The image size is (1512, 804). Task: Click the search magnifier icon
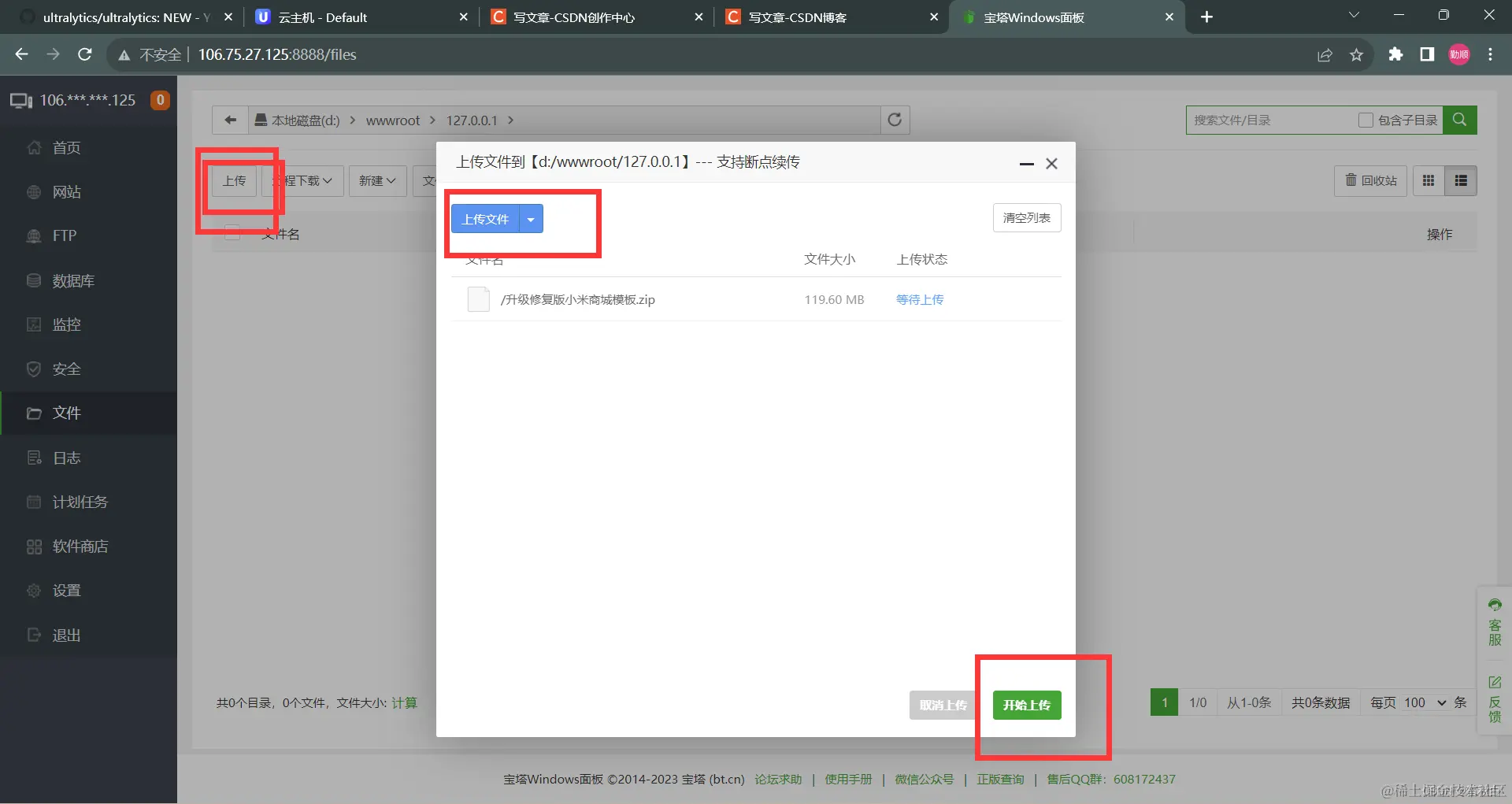click(1460, 120)
